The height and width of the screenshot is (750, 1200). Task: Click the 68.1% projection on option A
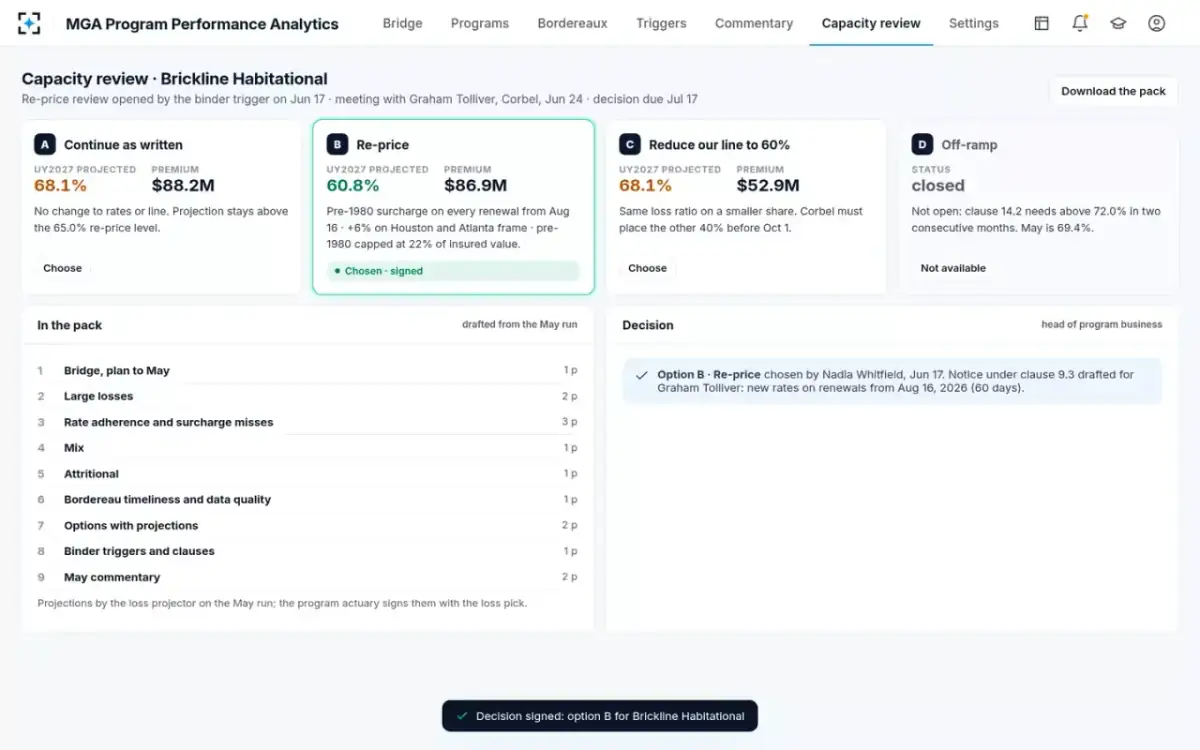[x=60, y=185]
